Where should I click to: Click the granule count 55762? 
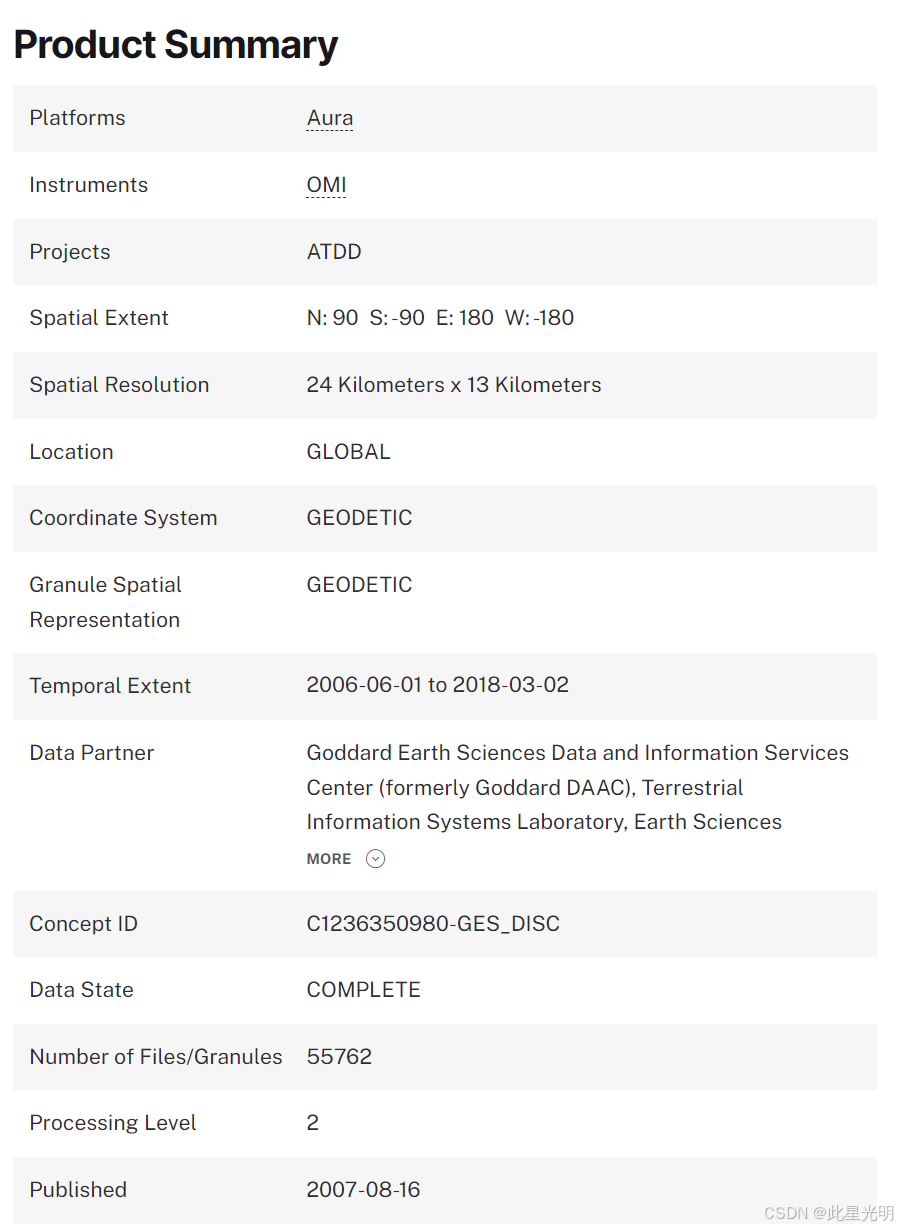[339, 1057]
